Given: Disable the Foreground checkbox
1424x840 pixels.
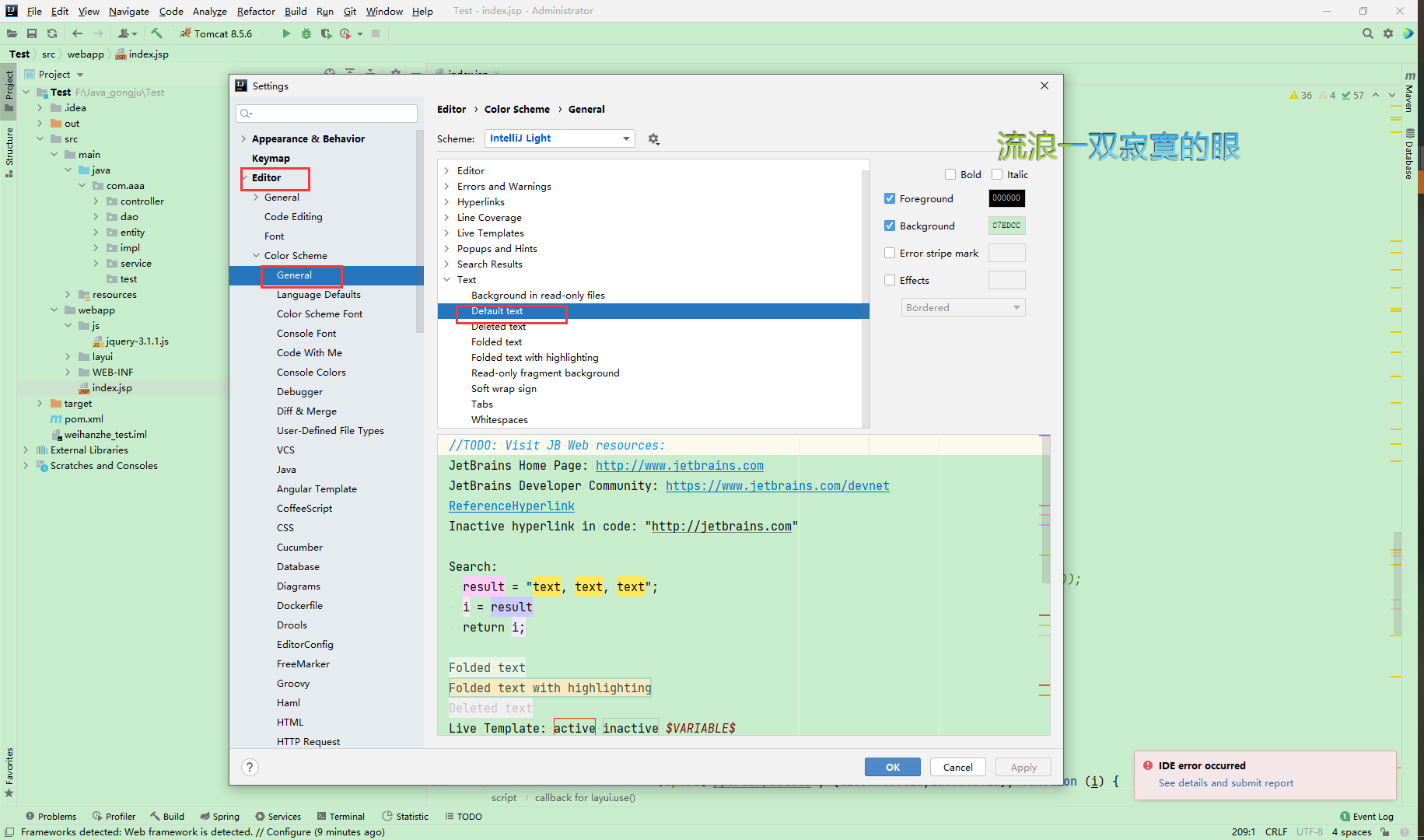Looking at the screenshot, I should (x=890, y=198).
